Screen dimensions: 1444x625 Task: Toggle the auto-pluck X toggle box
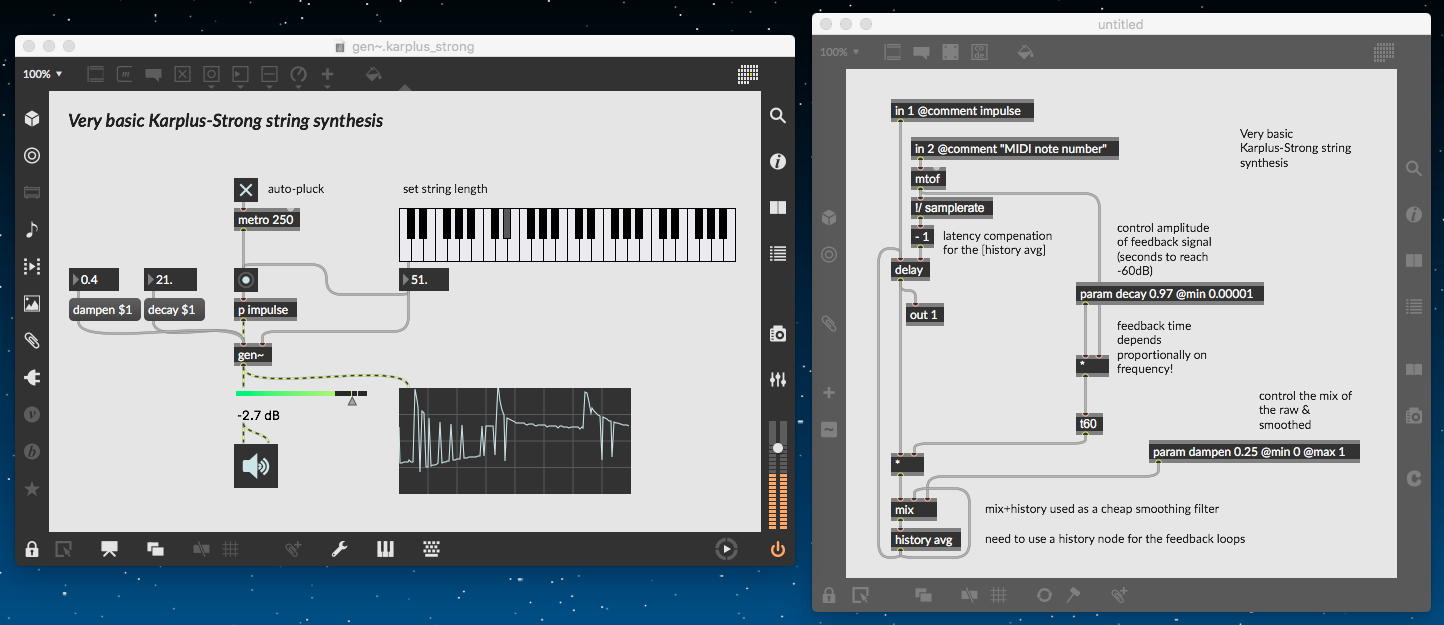(246, 189)
